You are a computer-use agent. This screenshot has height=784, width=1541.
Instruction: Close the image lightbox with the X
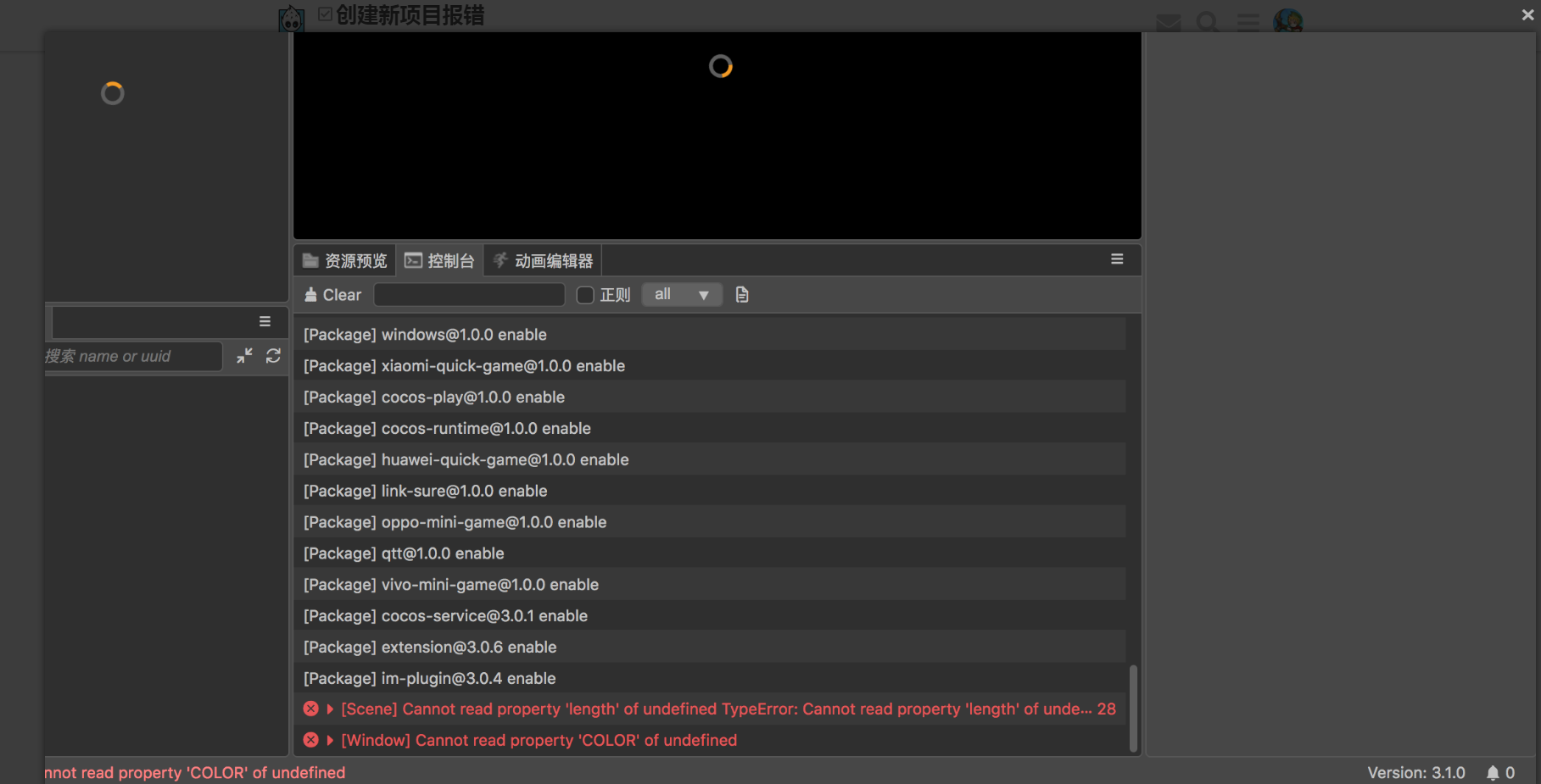pyautogui.click(x=1527, y=14)
